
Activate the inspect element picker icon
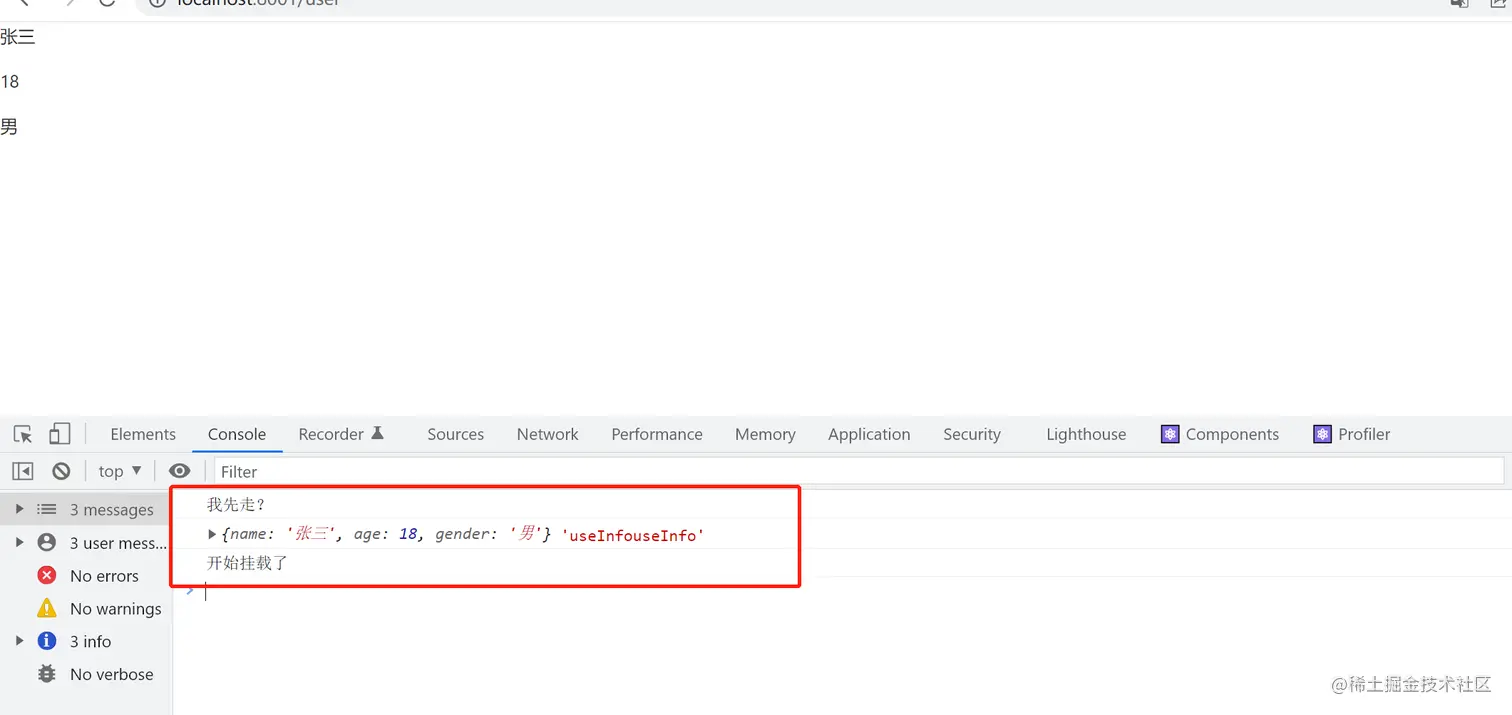click(23, 434)
